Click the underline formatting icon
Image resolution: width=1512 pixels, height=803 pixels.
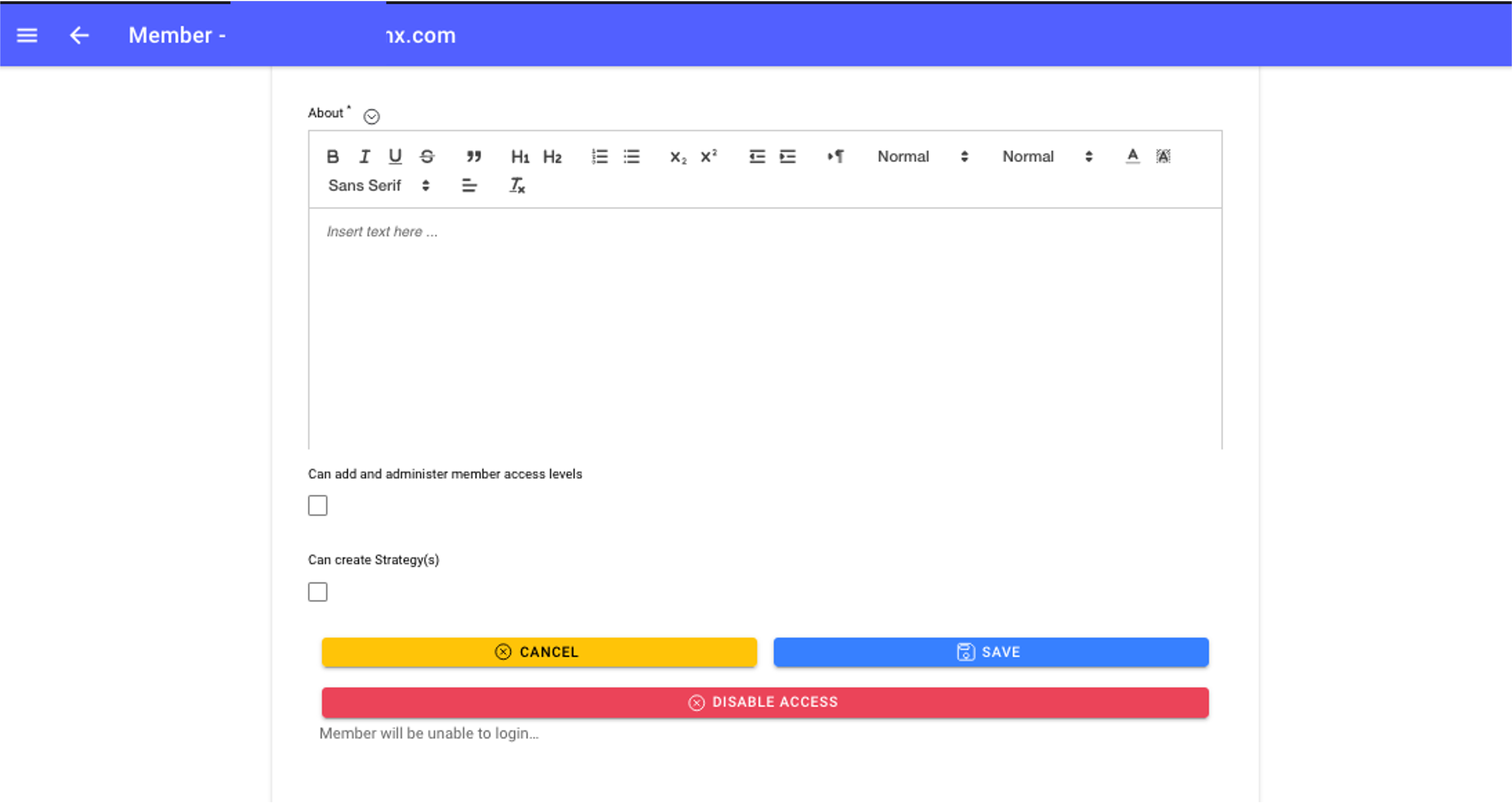click(395, 156)
